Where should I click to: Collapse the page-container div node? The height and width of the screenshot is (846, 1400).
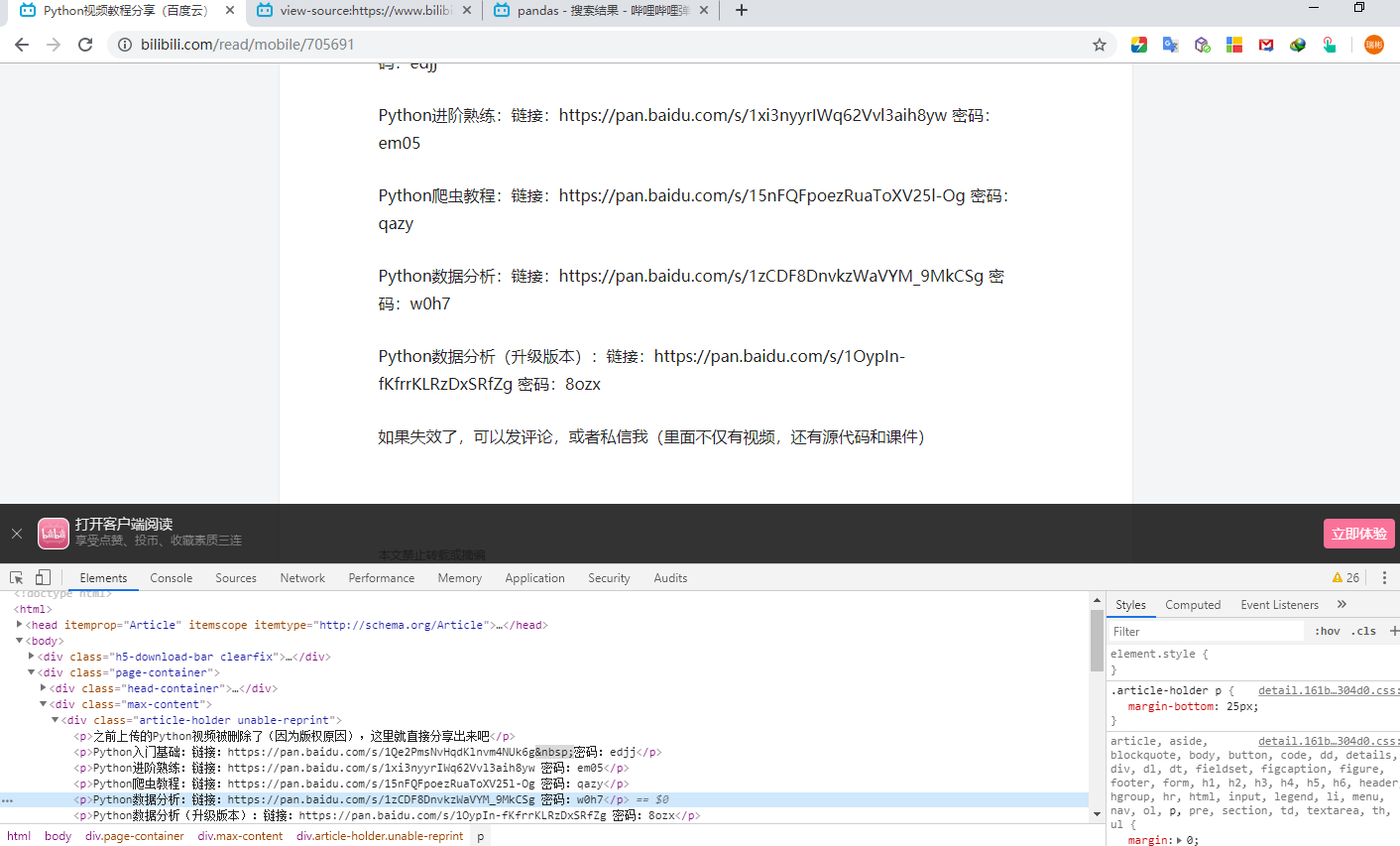pos(32,672)
